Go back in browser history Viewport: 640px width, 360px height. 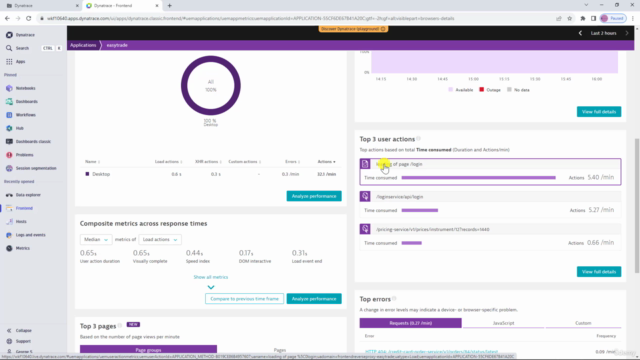click(7, 18)
